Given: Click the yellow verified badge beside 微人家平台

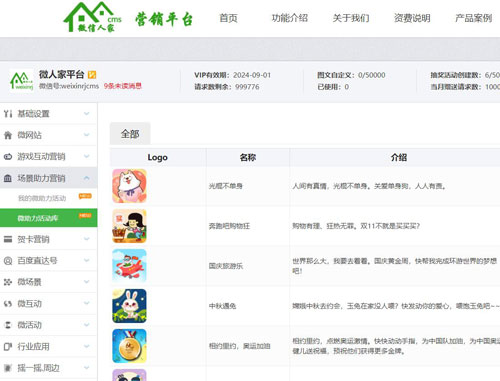Looking at the screenshot, I should tap(92, 75).
